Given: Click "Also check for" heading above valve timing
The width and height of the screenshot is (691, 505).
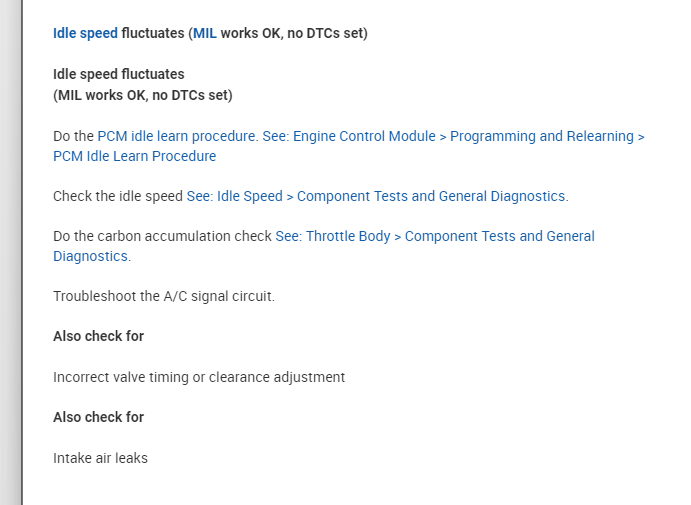Looking at the screenshot, I should (x=98, y=336).
